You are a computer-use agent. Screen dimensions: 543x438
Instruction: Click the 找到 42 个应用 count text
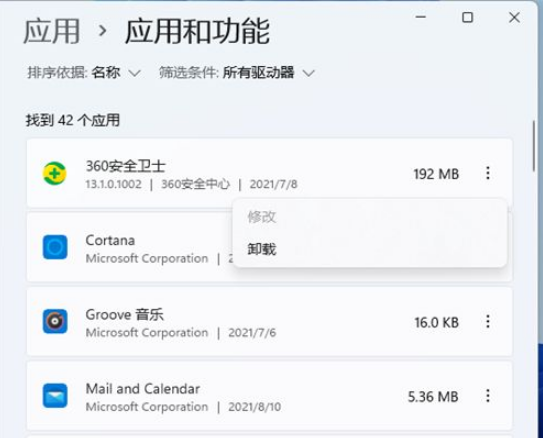point(73,120)
